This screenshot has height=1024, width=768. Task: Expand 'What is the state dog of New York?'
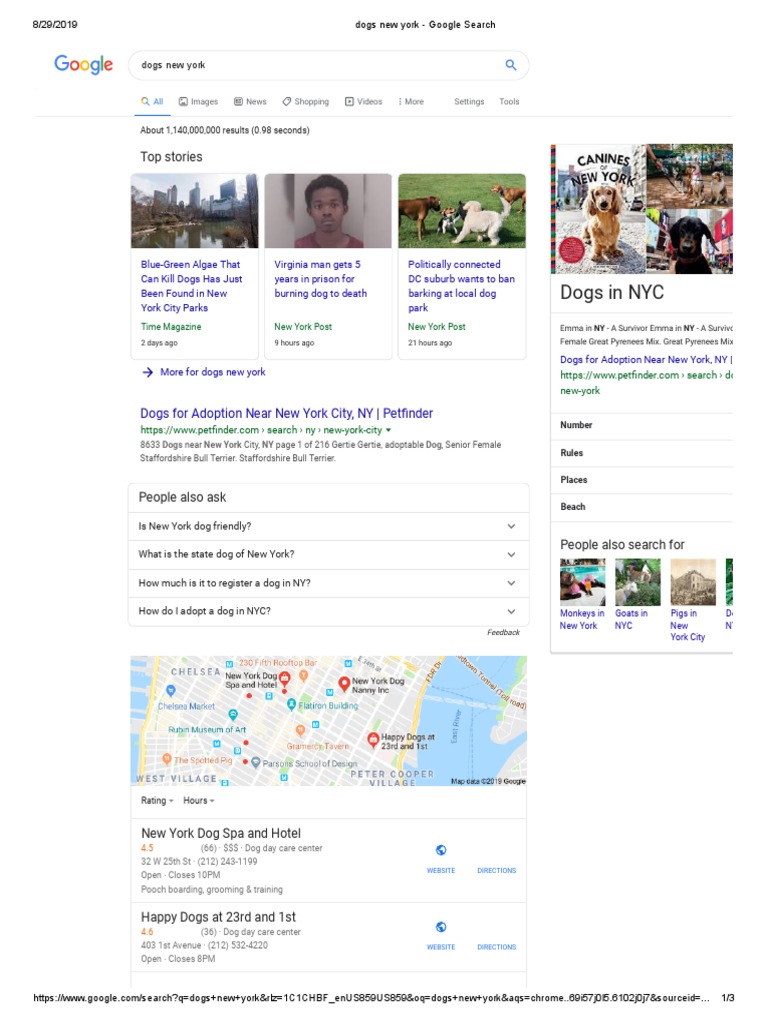point(328,554)
